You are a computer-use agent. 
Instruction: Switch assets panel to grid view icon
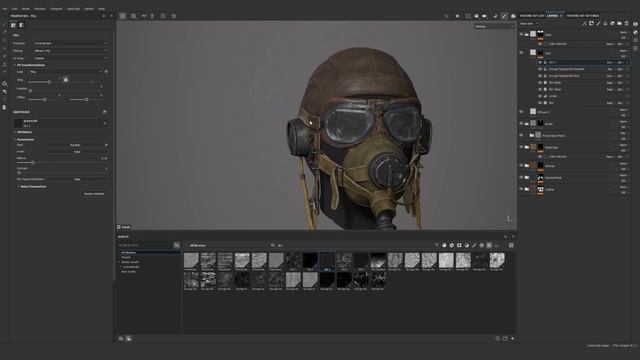[511, 245]
